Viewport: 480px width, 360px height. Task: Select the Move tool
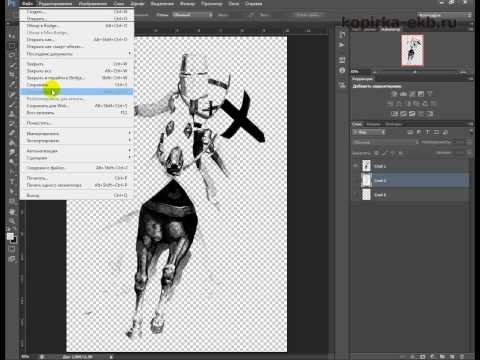coord(12,36)
